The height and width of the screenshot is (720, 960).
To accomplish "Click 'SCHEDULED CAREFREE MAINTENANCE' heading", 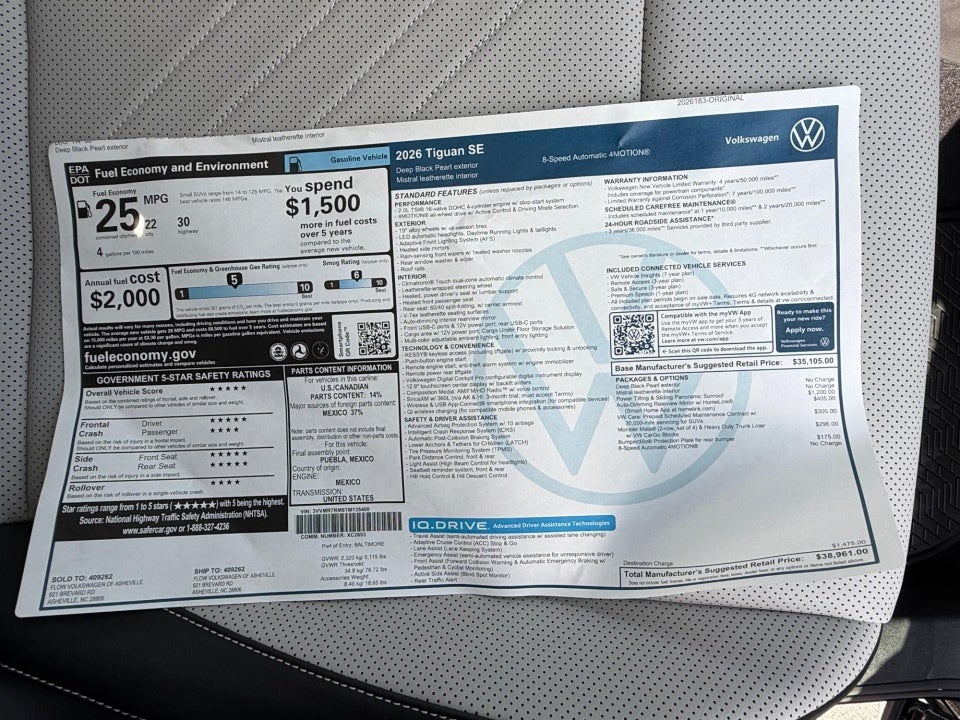I will point(670,206).
